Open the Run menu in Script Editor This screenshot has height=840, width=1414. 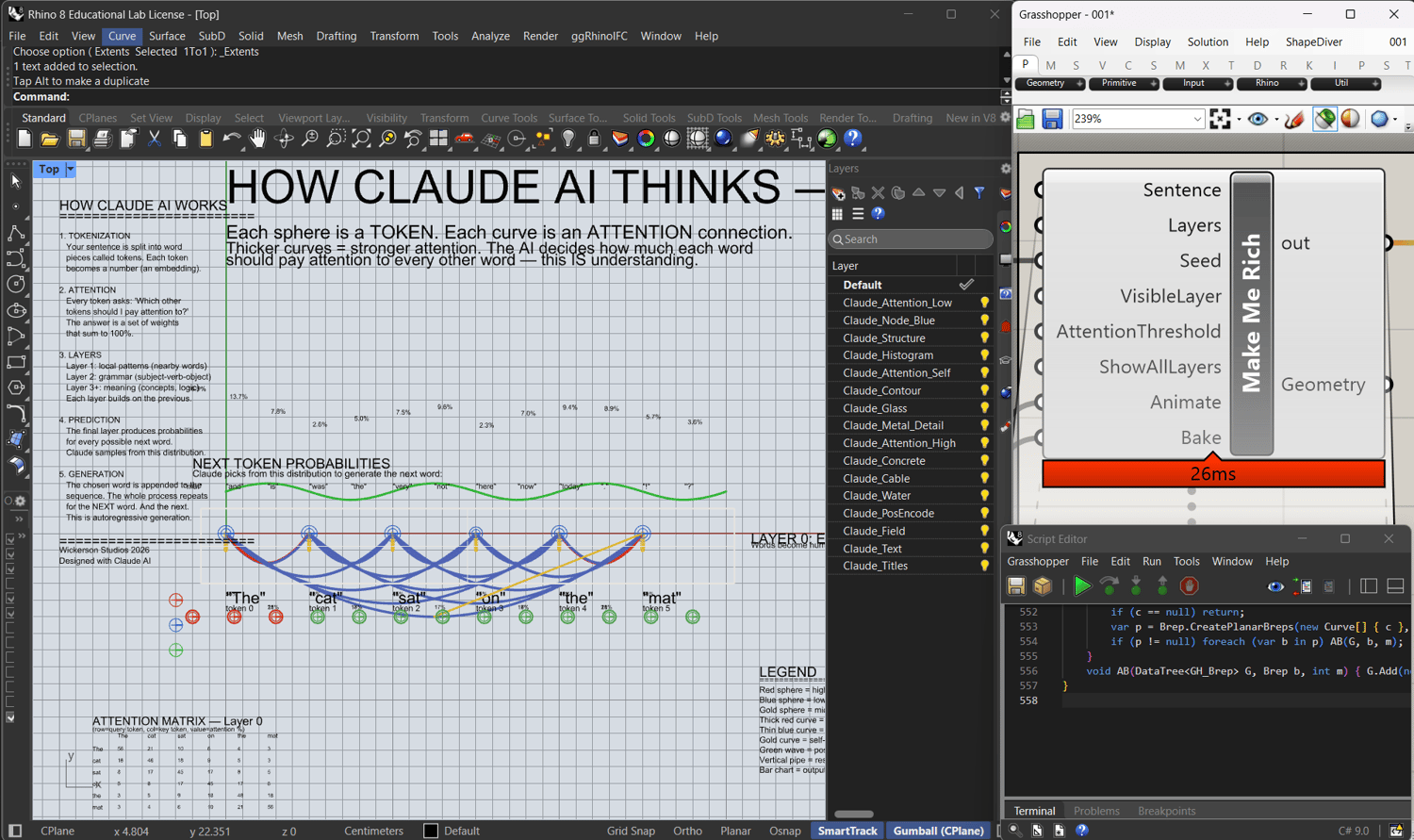[x=1152, y=561]
